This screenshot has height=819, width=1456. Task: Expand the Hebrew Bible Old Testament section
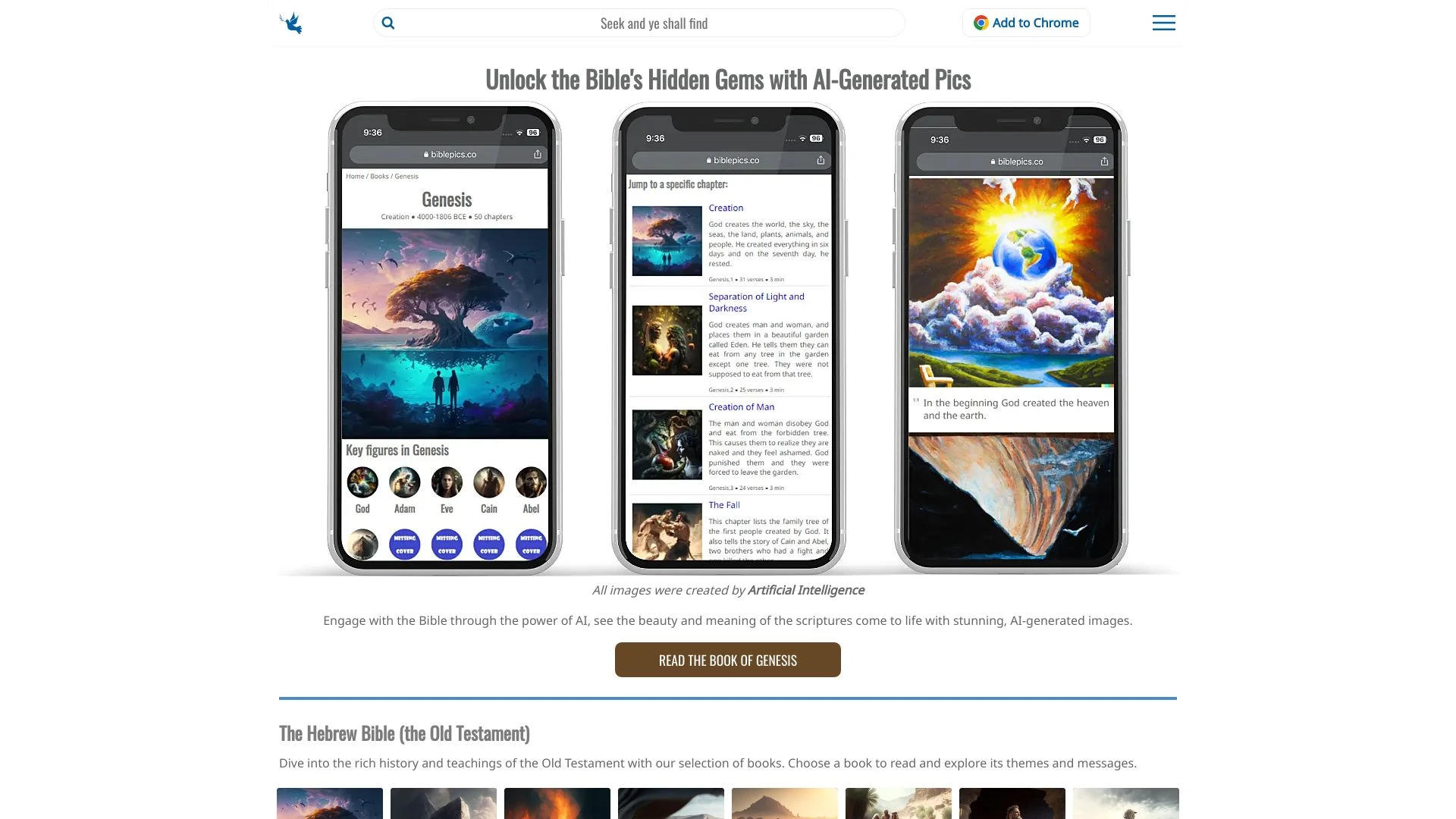click(404, 732)
